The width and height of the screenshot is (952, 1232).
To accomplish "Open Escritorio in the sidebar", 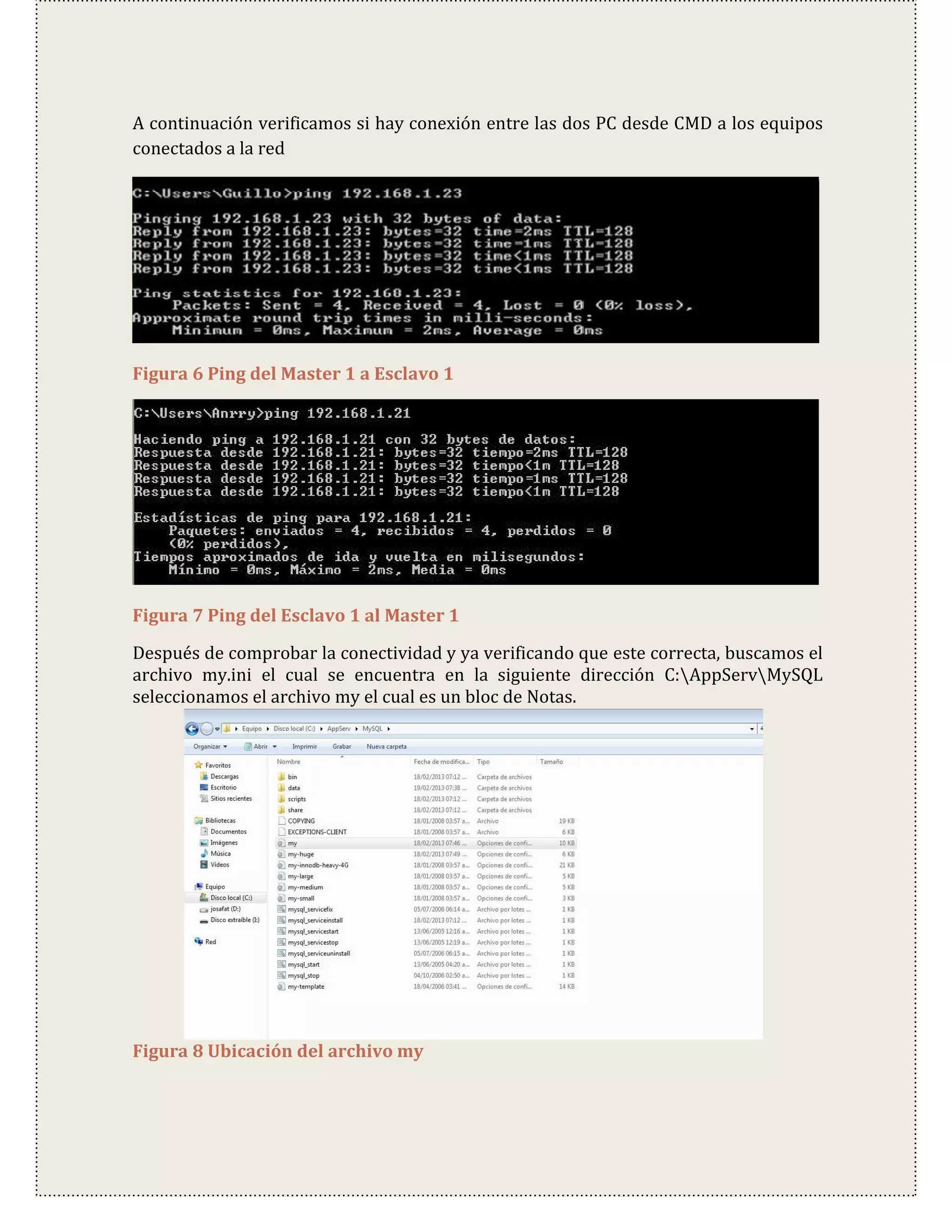I will pos(223,788).
